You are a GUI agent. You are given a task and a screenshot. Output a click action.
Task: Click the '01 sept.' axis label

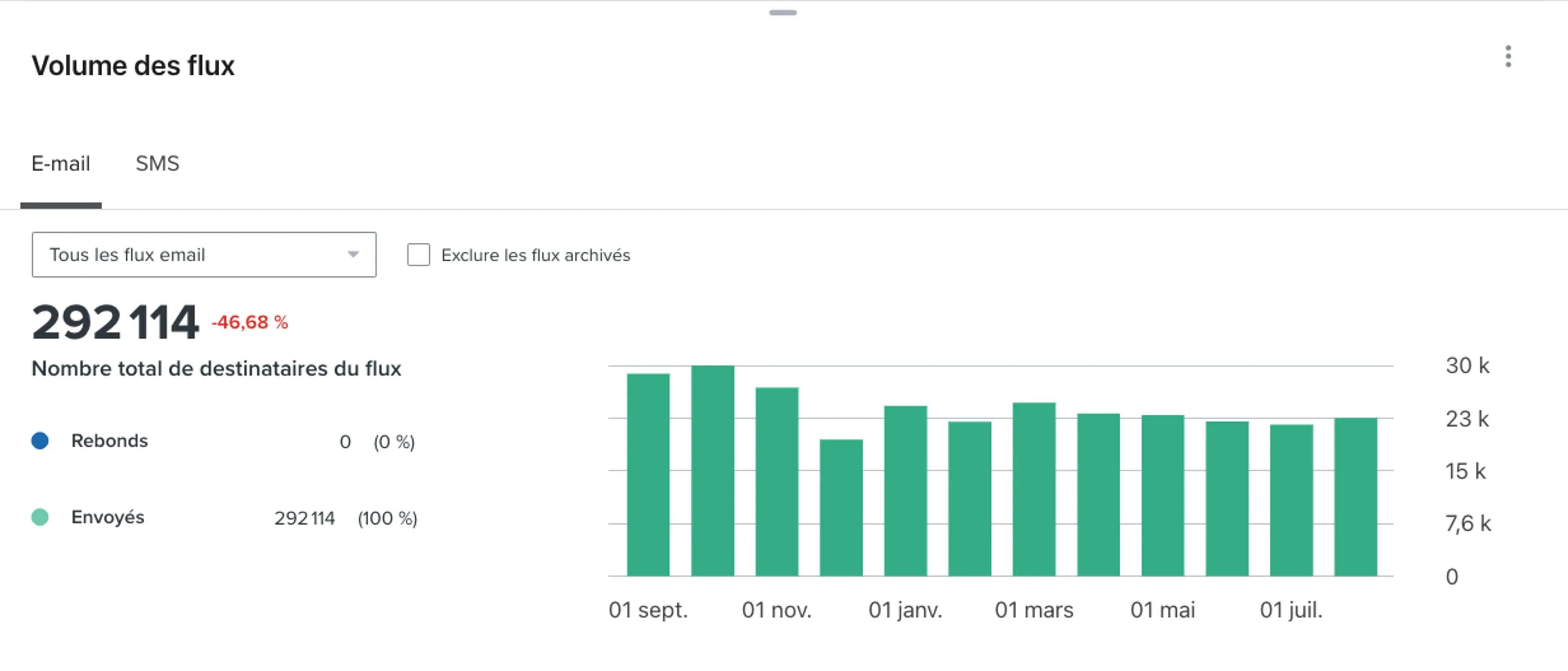click(648, 610)
